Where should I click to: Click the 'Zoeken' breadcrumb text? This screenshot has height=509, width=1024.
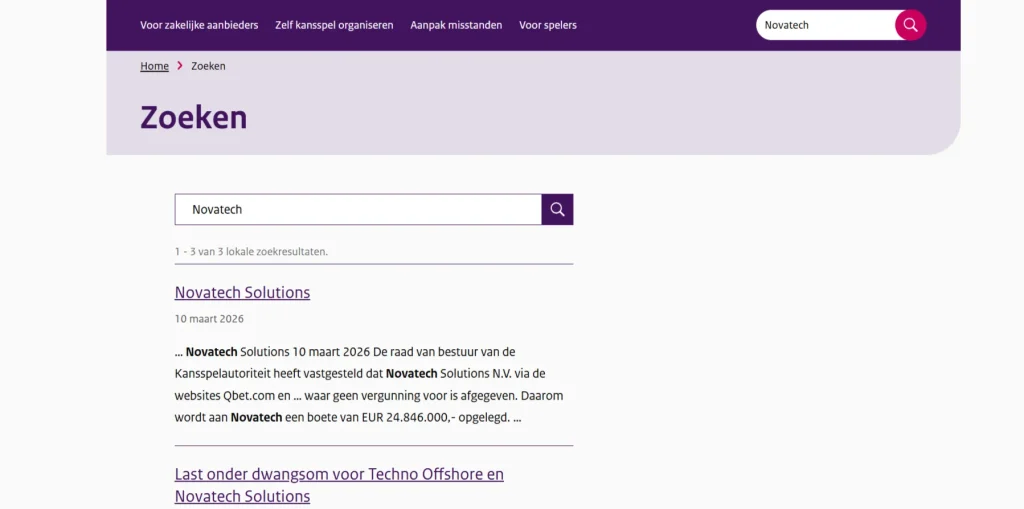point(208,66)
